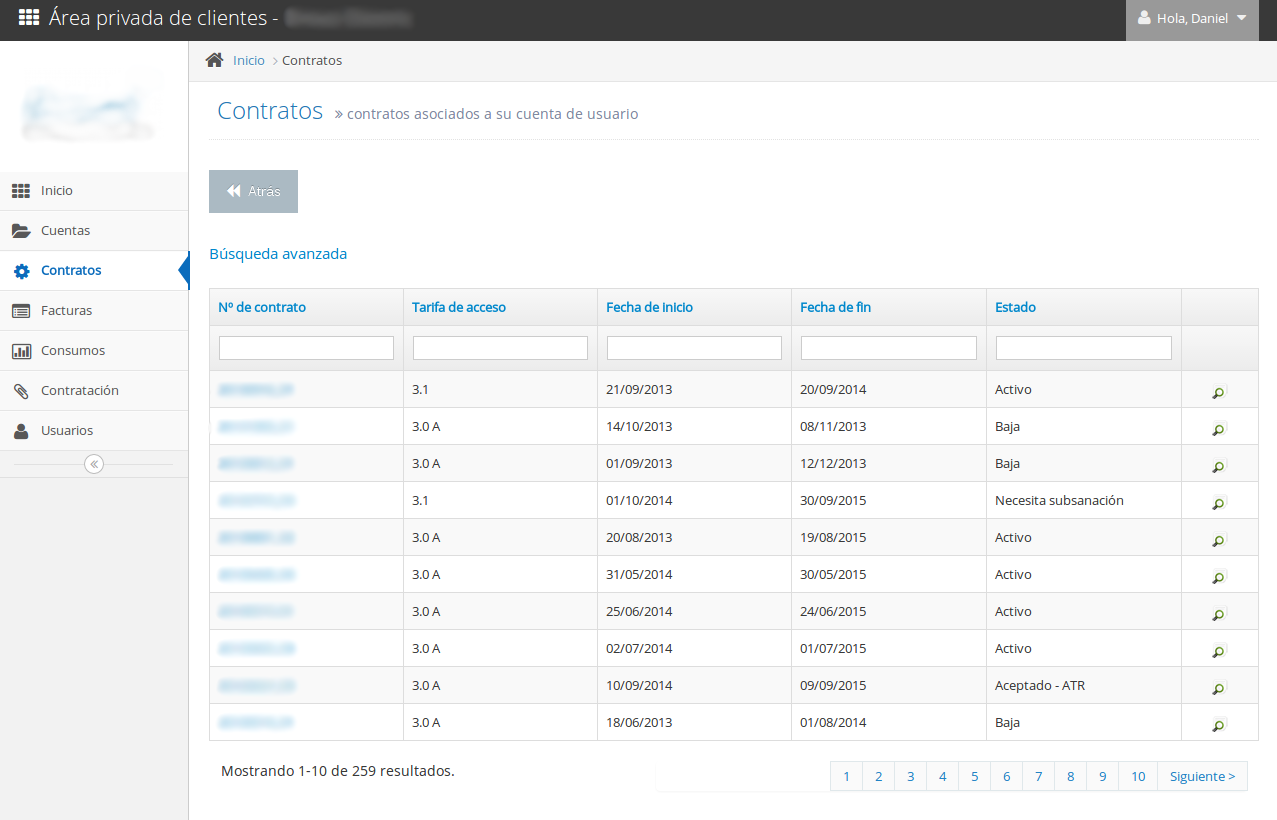The width and height of the screenshot is (1277, 820).
Task: Go to results page 5
Action: [974, 776]
